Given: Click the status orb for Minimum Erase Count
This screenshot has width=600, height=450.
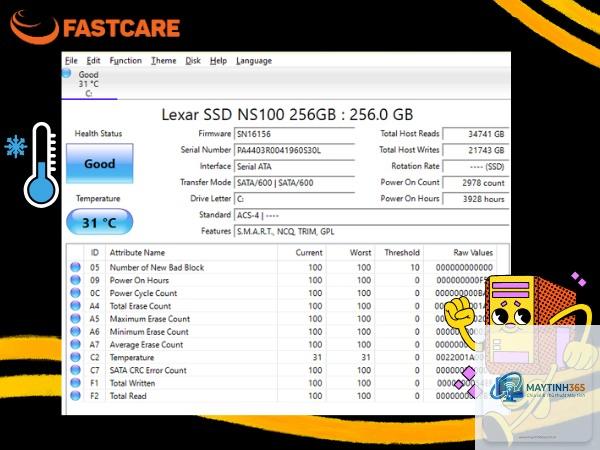Looking at the screenshot, I should (75, 331).
